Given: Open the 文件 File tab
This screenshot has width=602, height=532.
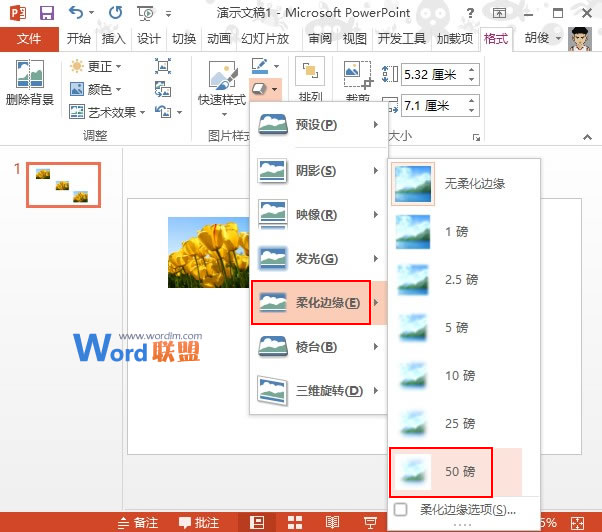Looking at the screenshot, I should pos(29,38).
